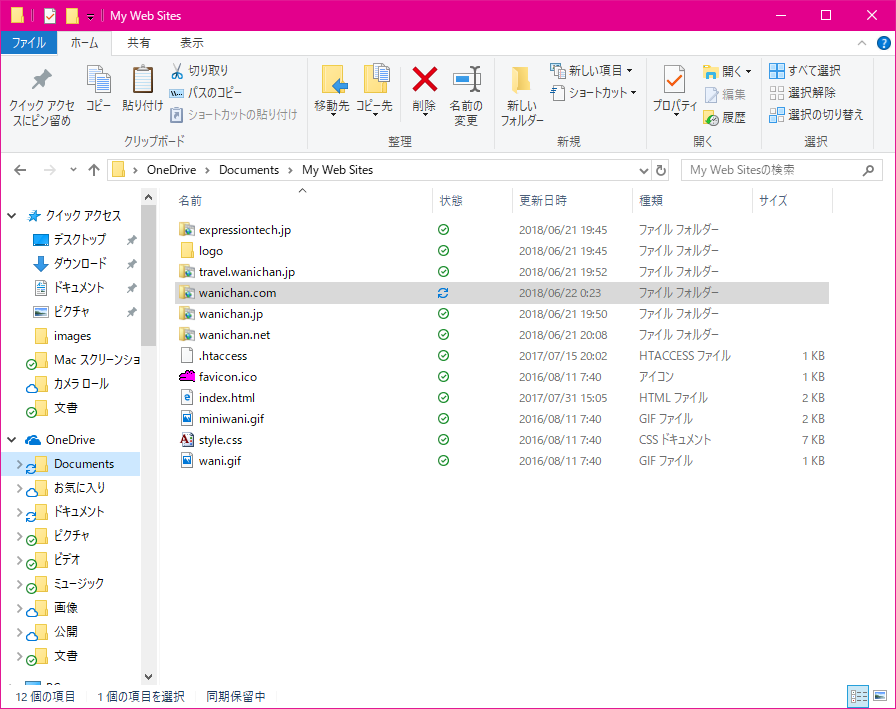Viewport: 896px width, 709px height.
Task: Click the red Delete (削除) icon
Action: tap(425, 79)
